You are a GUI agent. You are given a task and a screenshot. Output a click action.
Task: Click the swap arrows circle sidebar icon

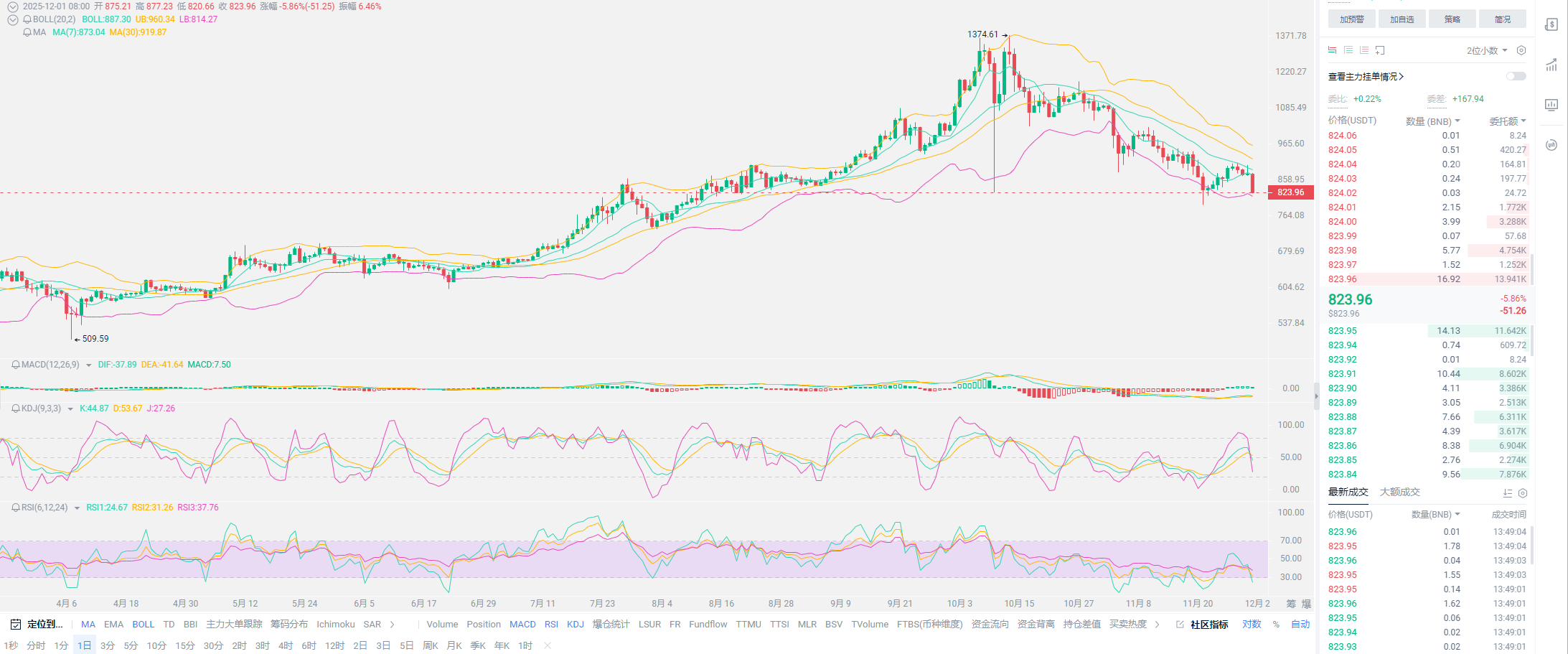[1551, 145]
